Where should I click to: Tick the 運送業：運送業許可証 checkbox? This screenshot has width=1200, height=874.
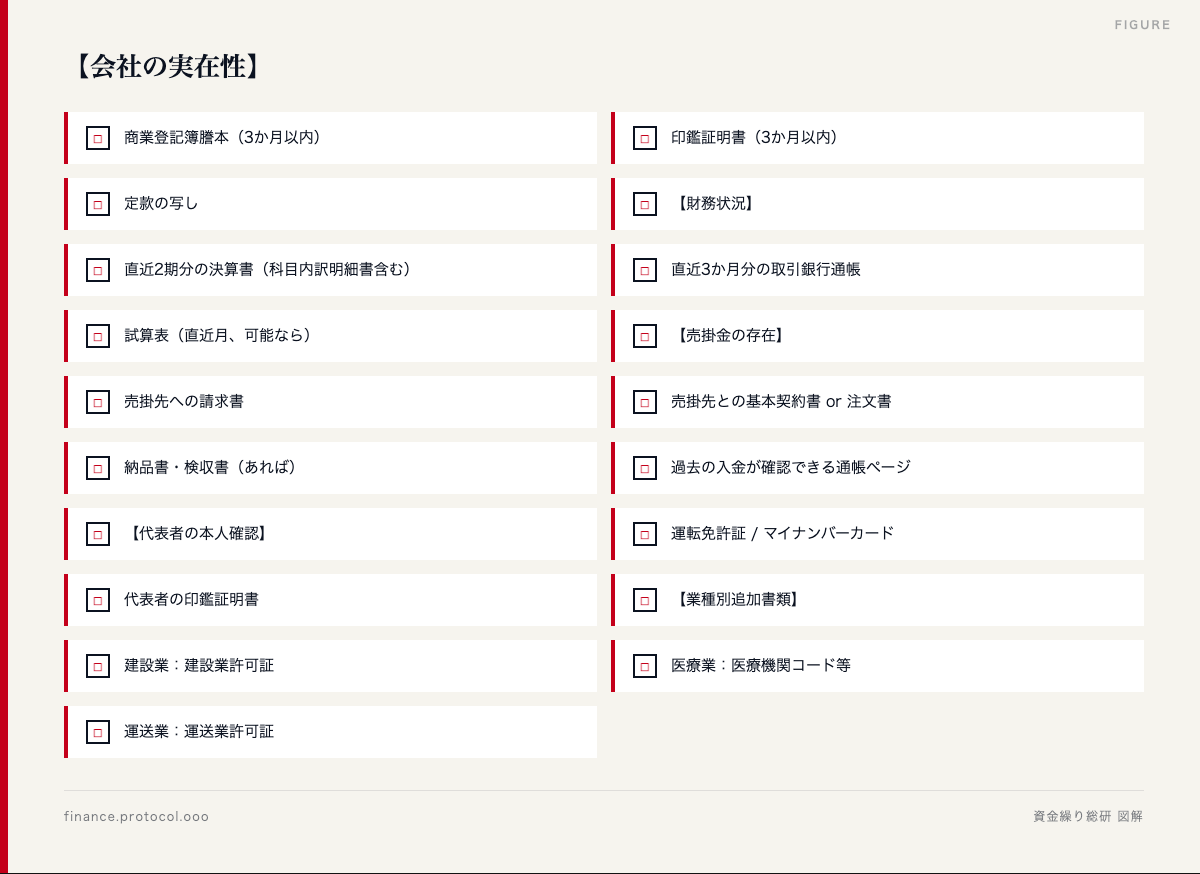[x=97, y=732]
